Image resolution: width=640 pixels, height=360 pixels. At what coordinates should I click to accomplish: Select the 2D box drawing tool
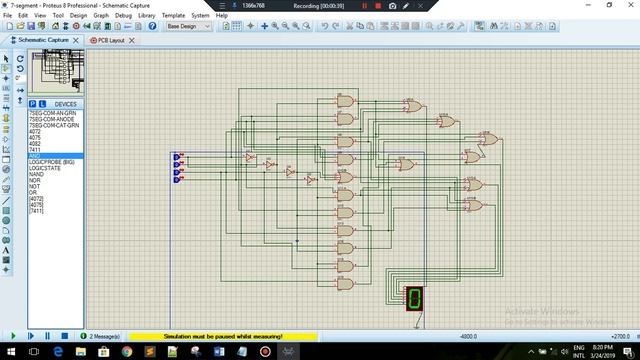tap(6, 211)
